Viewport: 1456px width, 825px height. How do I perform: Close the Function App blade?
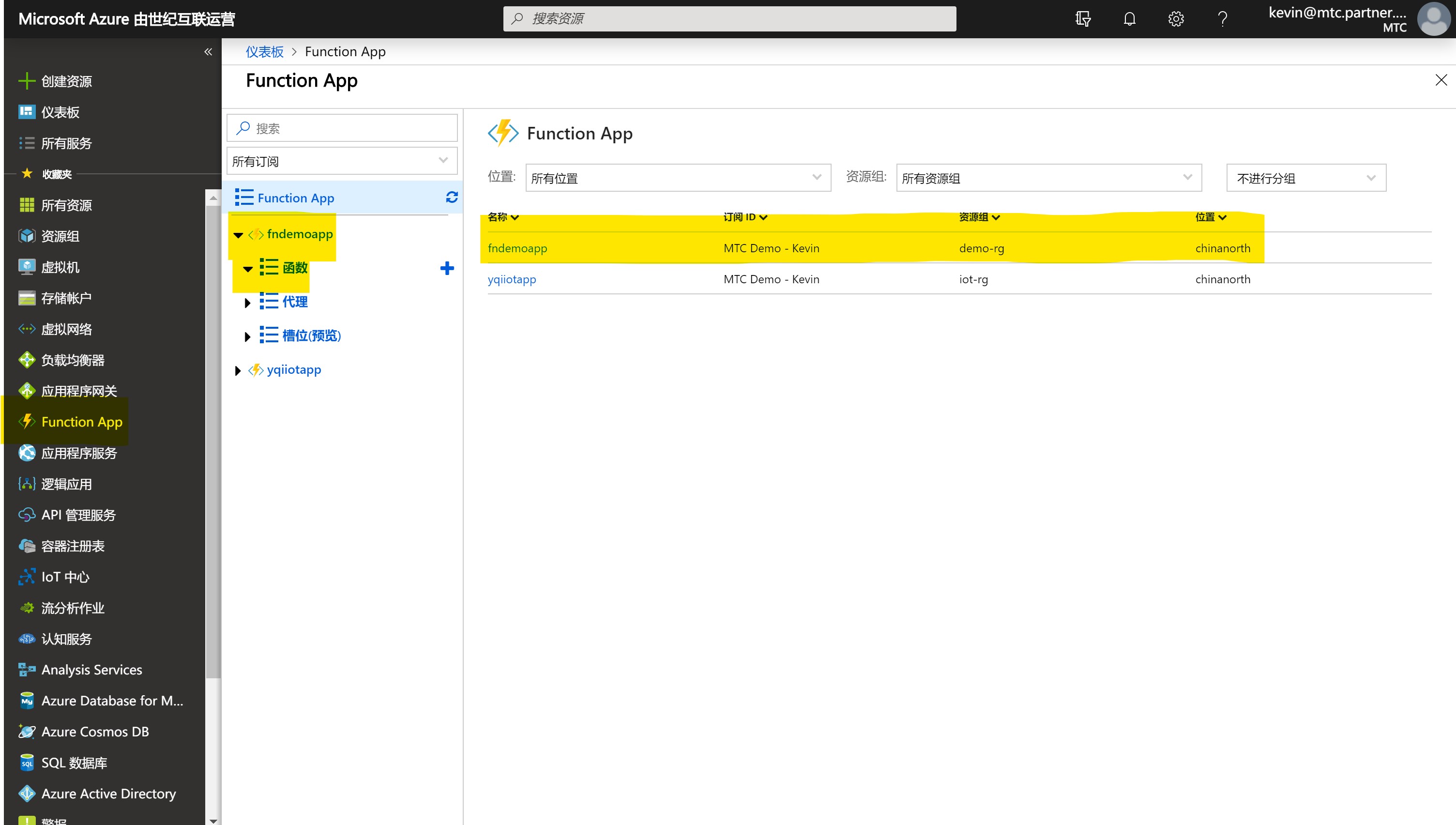1441,80
